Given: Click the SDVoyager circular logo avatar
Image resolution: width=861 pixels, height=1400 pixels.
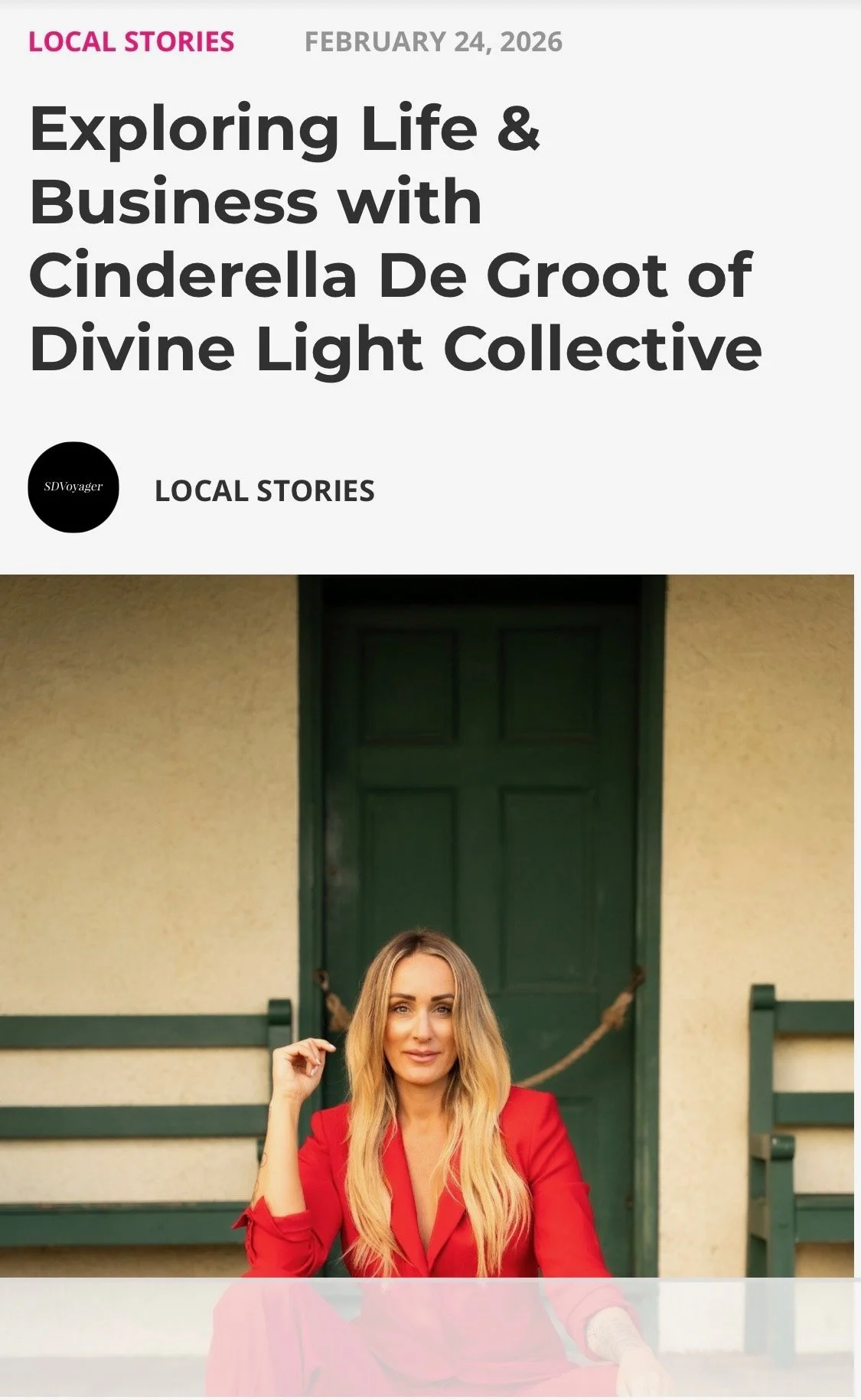Looking at the screenshot, I should 73,487.
